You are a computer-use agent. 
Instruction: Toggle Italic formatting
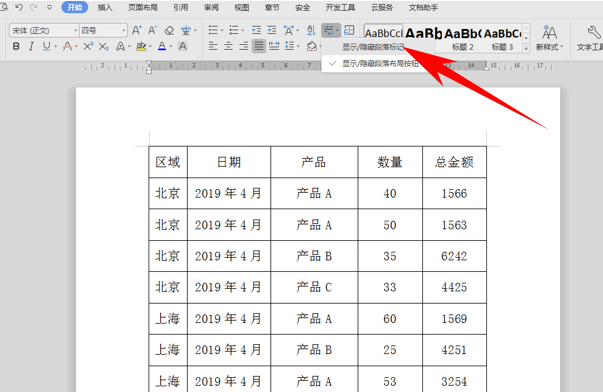tap(31, 47)
